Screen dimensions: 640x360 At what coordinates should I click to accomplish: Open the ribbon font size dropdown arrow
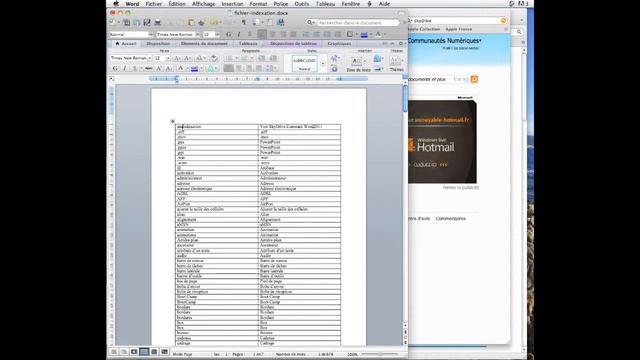coord(168,58)
